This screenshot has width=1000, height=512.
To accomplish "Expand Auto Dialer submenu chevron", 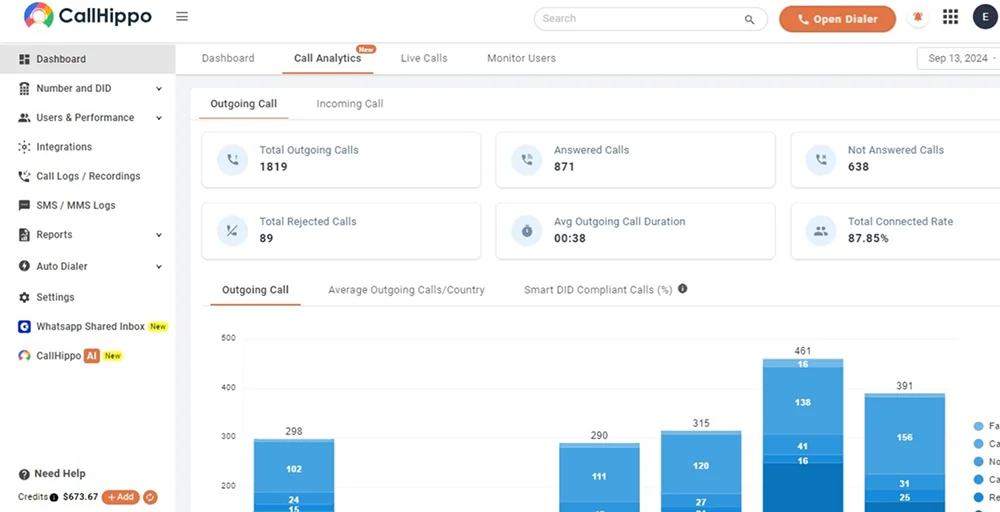I will (x=159, y=267).
